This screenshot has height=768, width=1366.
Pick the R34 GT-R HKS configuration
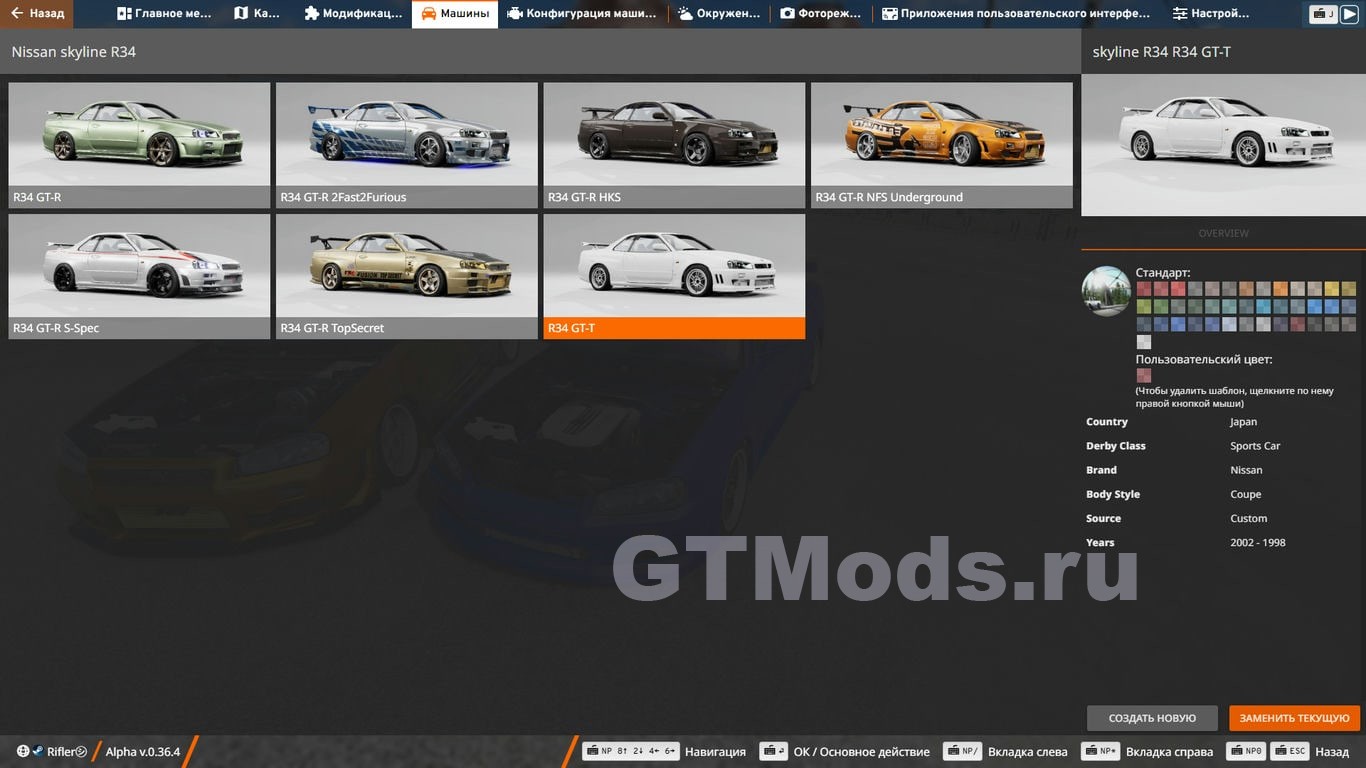(674, 145)
